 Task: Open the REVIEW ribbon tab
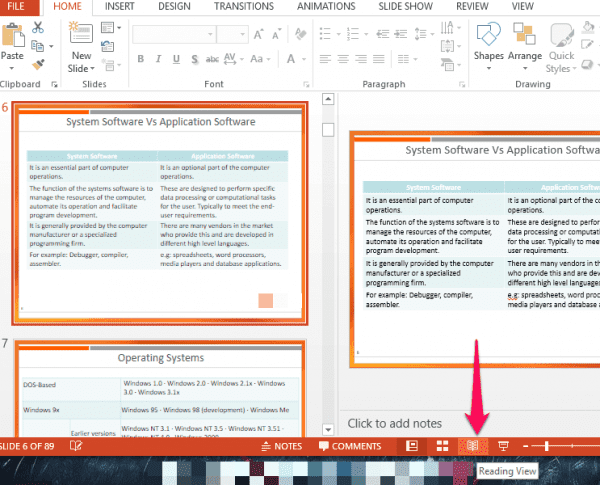point(472,7)
